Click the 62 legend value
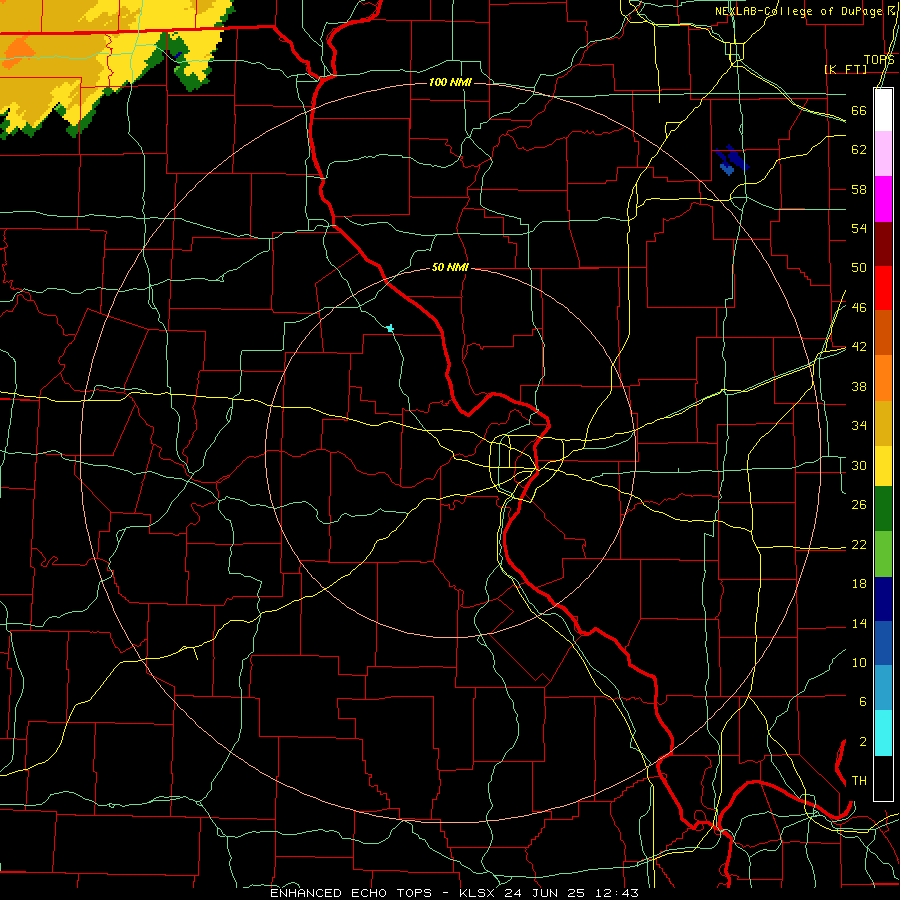Viewport: 900px width, 900px height. click(x=859, y=150)
